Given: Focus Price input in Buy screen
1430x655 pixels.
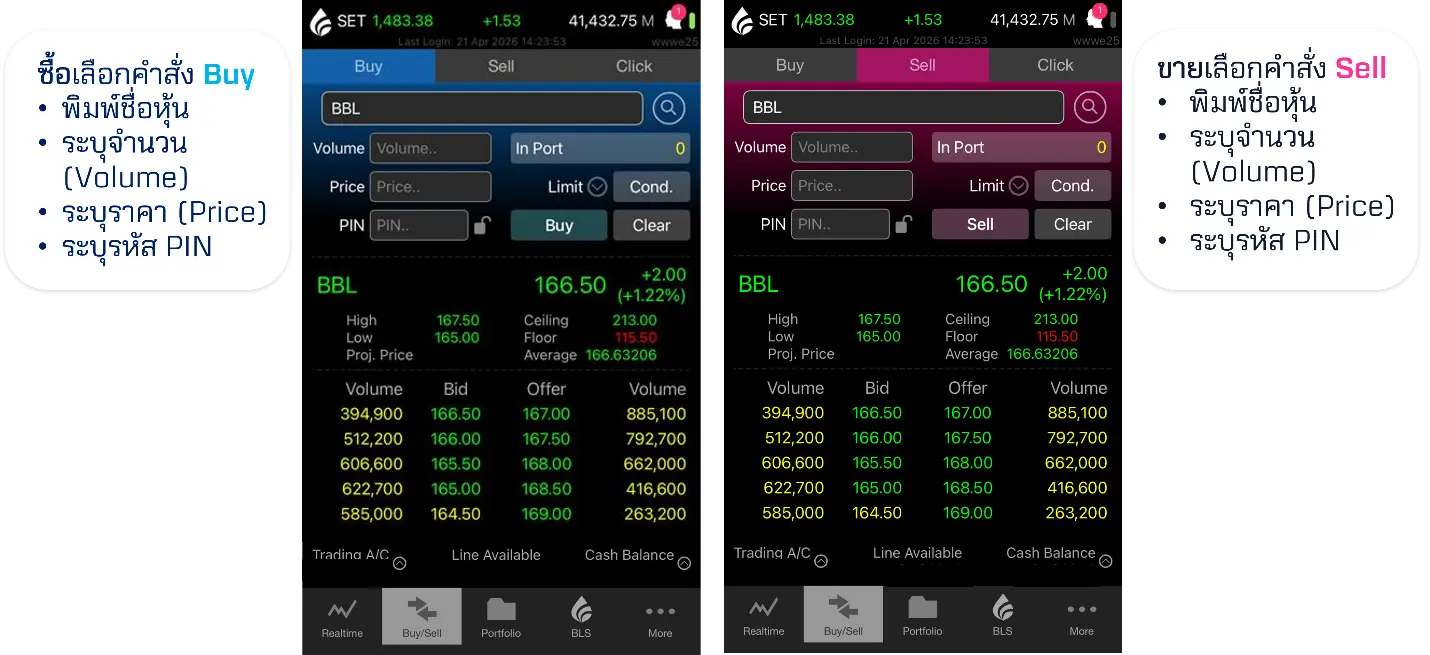Looking at the screenshot, I should click(431, 187).
